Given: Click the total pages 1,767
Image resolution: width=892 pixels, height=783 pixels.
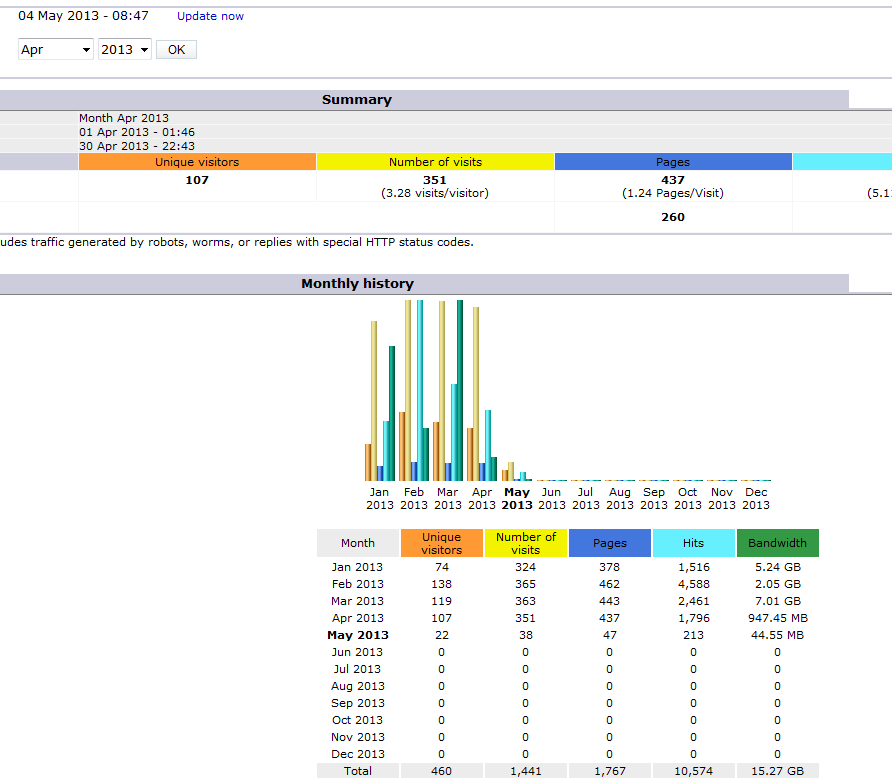Looking at the screenshot, I should (x=610, y=771).
